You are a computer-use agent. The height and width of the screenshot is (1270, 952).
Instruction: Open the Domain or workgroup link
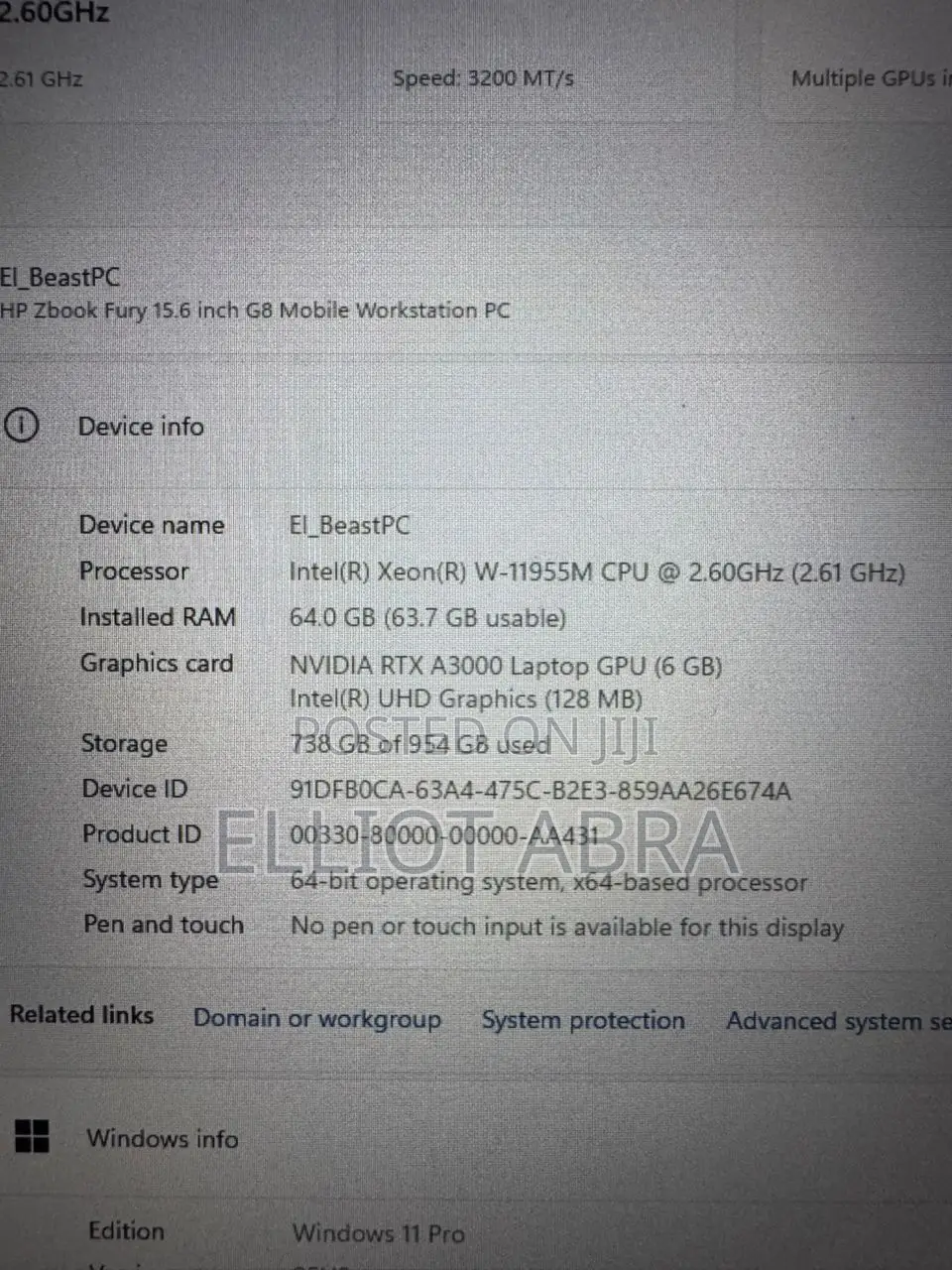click(x=317, y=1019)
